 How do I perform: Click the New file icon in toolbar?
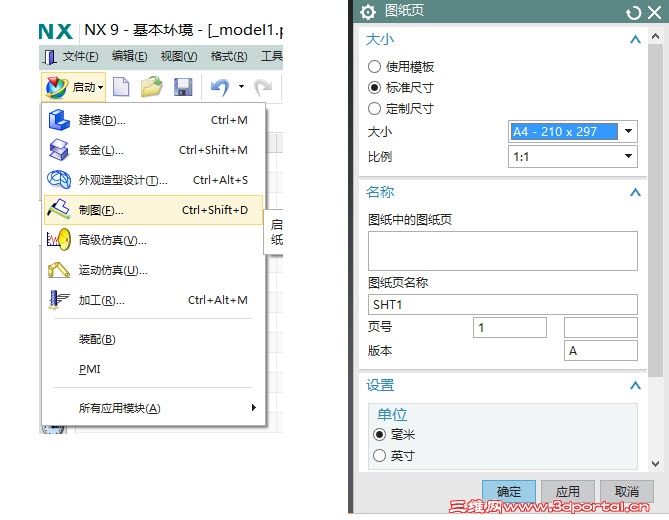point(121,87)
